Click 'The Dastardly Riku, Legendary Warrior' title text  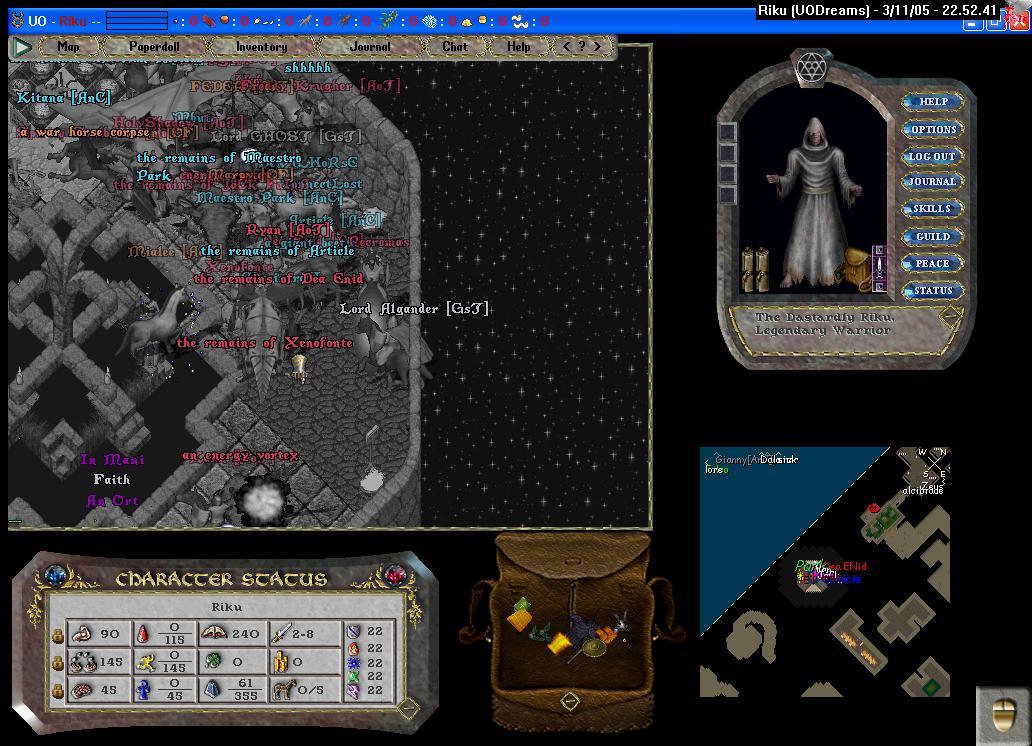pos(823,324)
